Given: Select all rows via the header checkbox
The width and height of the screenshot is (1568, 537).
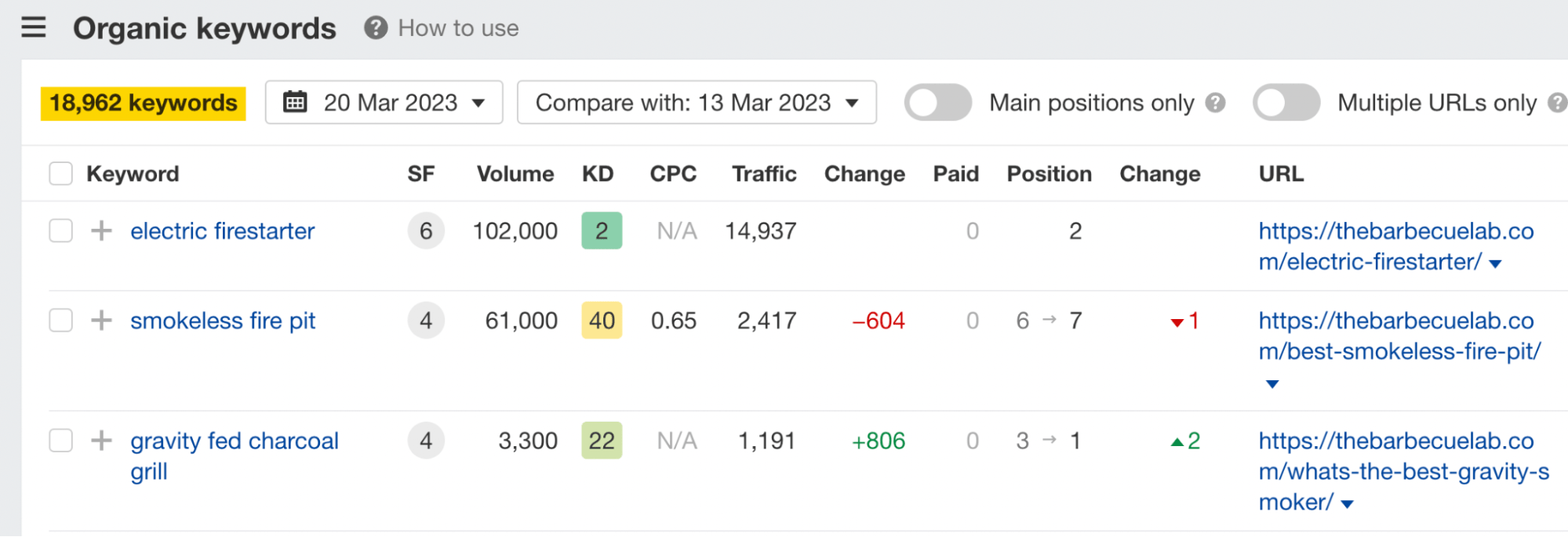Looking at the screenshot, I should click(x=60, y=172).
